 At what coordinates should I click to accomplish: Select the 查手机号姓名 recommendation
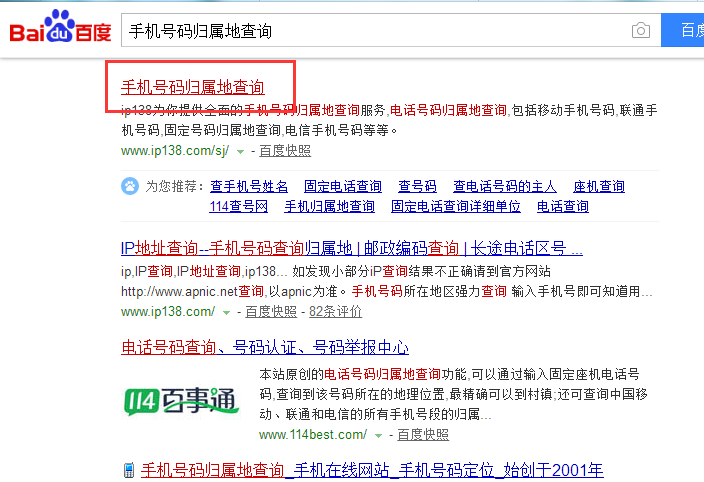249,186
